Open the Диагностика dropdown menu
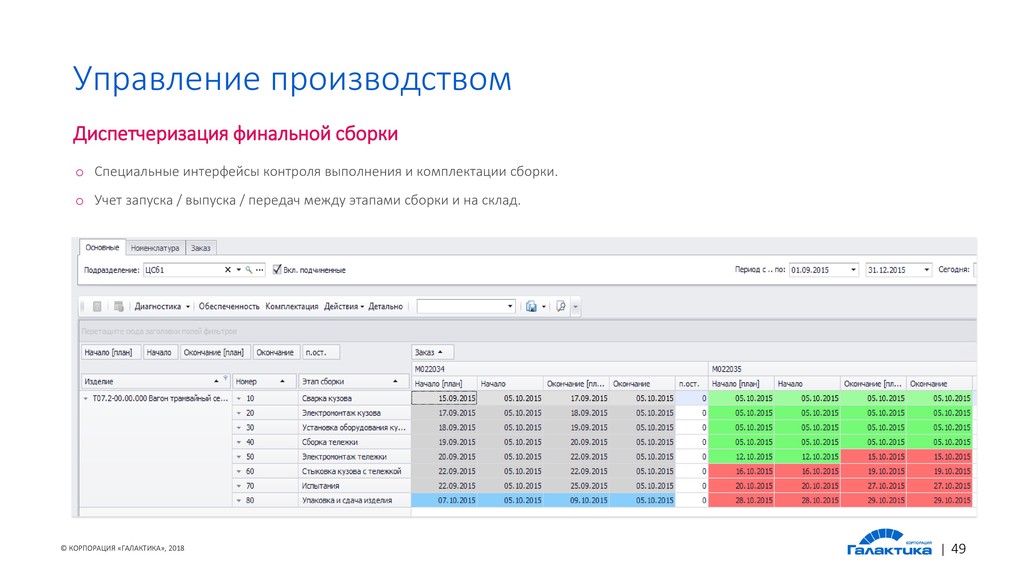 pyautogui.click(x=162, y=306)
